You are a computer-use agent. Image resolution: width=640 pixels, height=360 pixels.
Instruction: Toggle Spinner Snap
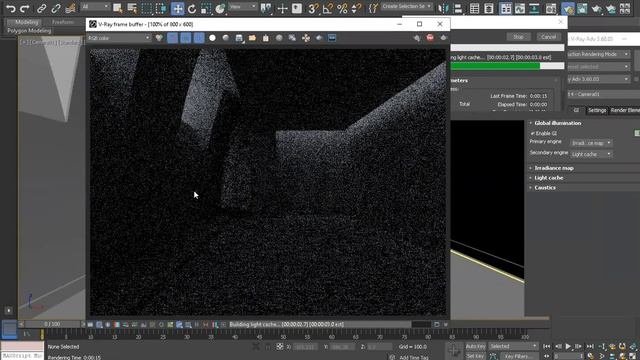[356, 8]
